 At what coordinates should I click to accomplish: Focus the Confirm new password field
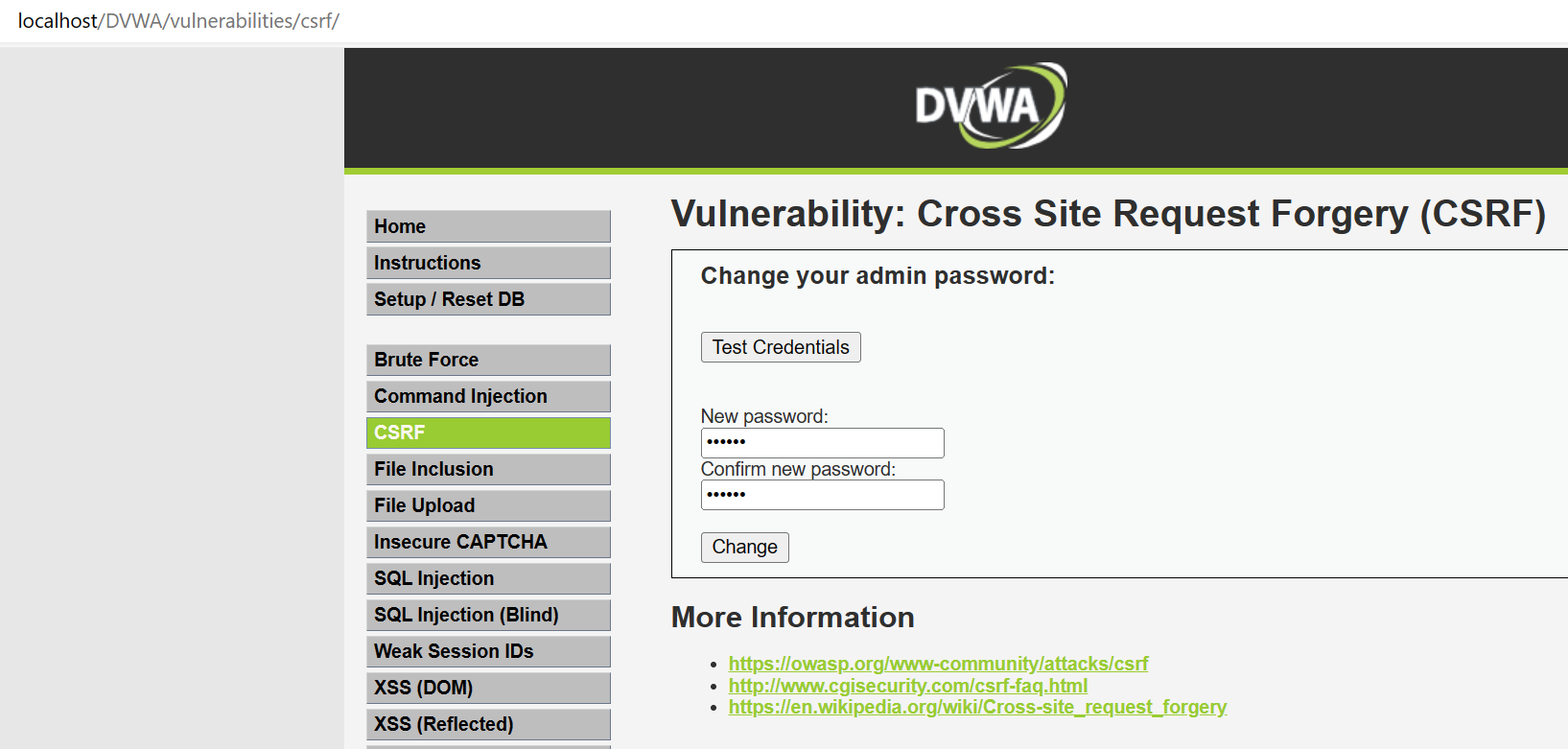click(x=822, y=495)
